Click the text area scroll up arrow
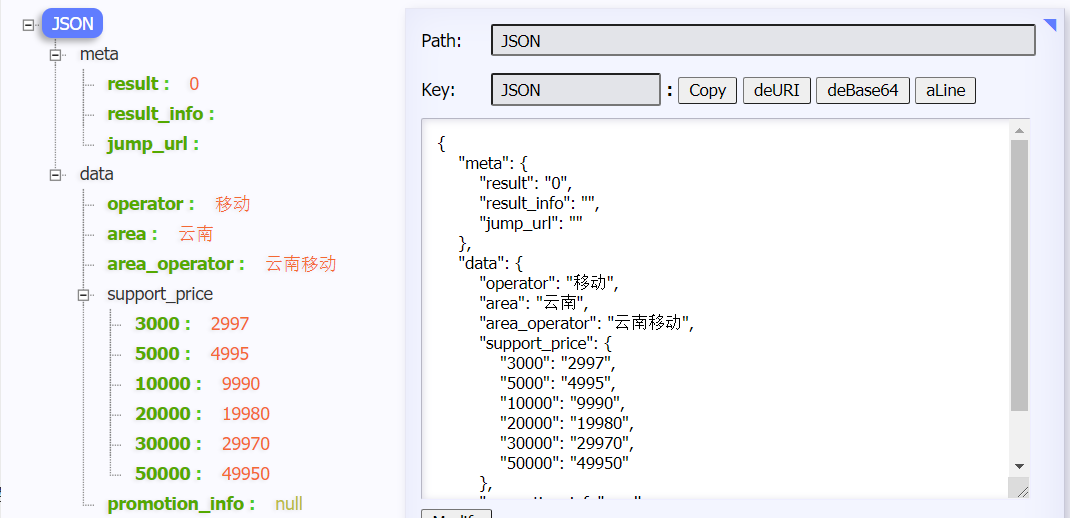 (1019, 130)
